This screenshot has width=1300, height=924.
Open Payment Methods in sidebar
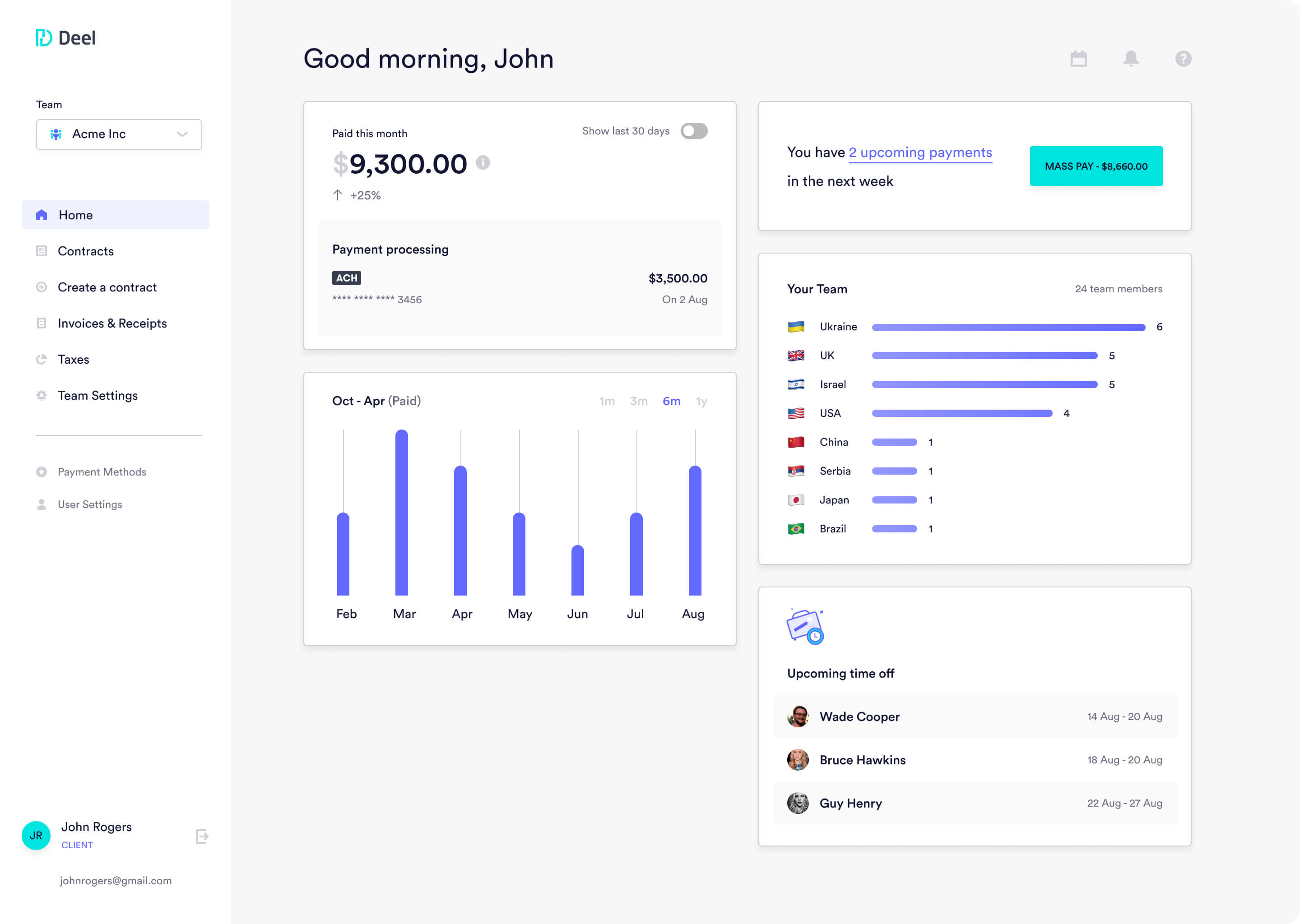[102, 471]
